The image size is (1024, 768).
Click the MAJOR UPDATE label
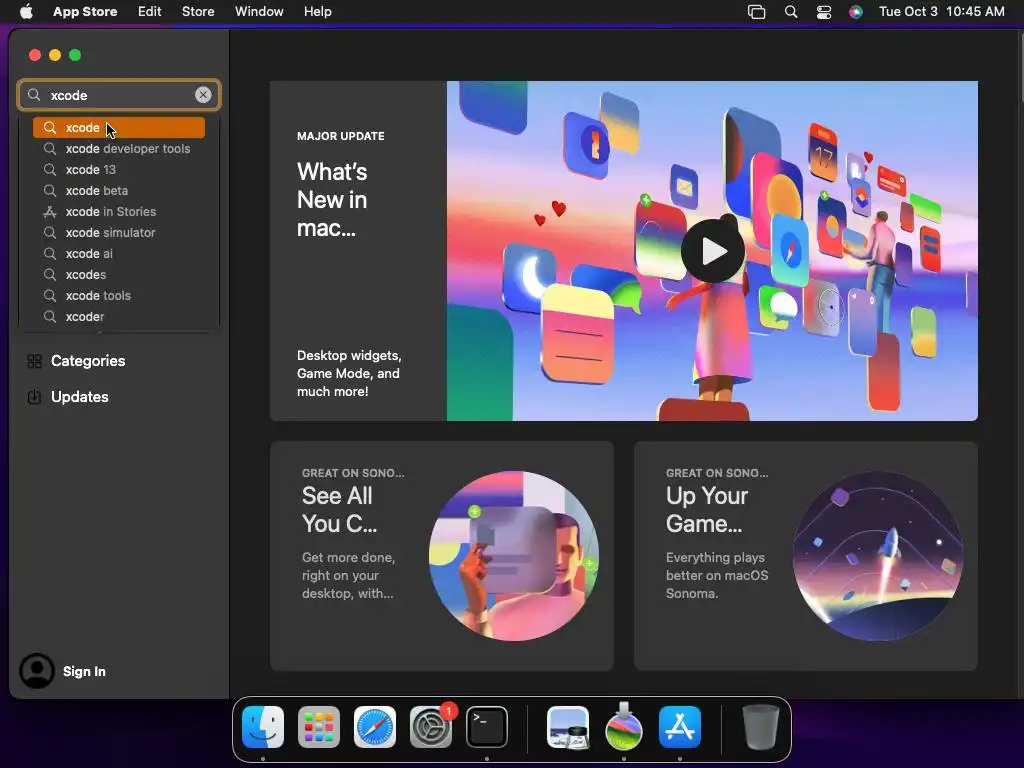coord(340,136)
